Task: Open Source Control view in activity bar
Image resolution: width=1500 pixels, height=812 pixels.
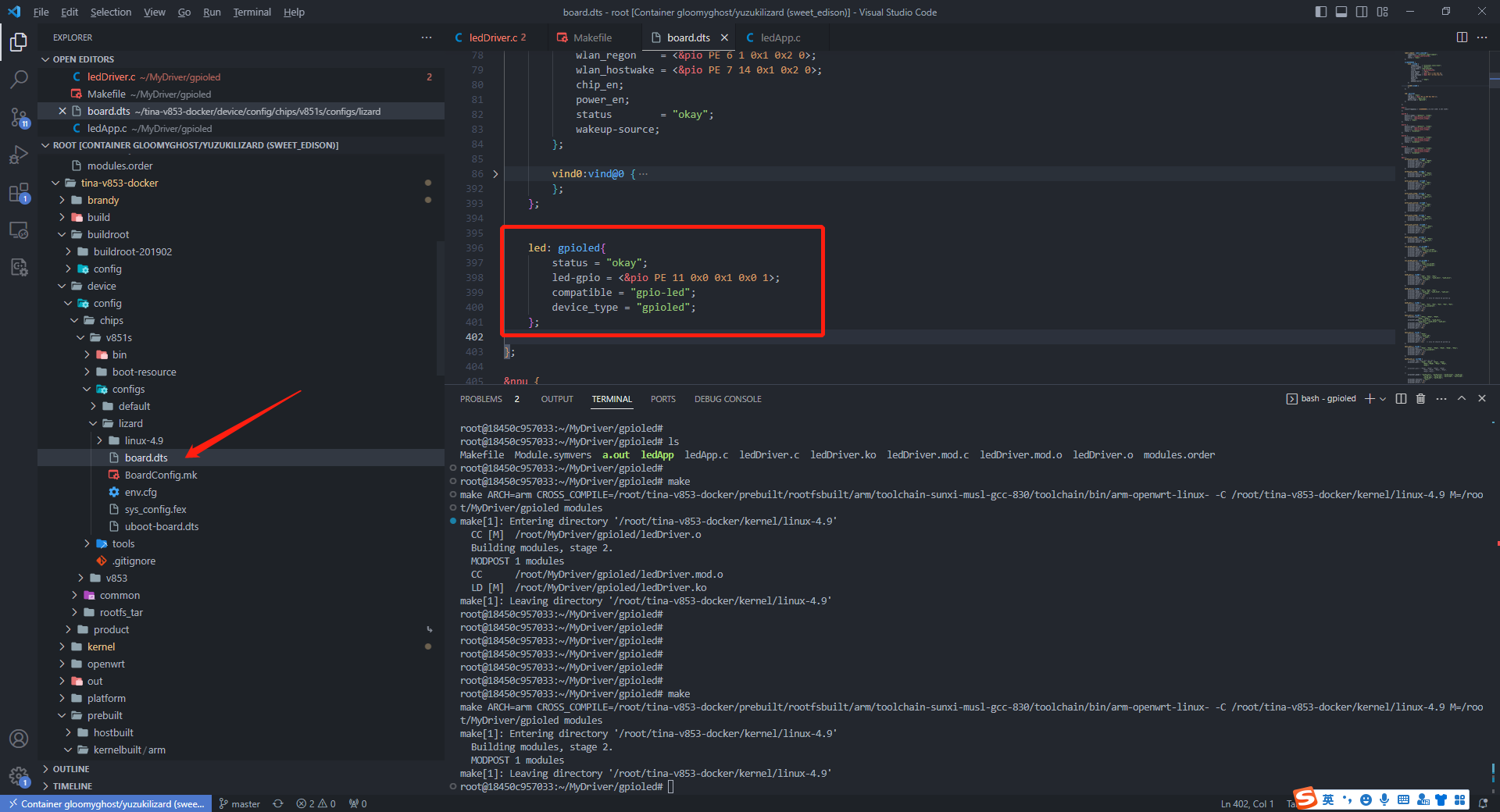Action: point(19,117)
